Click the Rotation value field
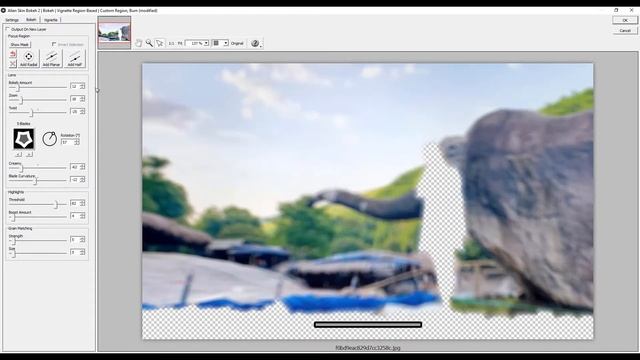Image resolution: width=640 pixels, height=360 pixels. (x=68, y=142)
